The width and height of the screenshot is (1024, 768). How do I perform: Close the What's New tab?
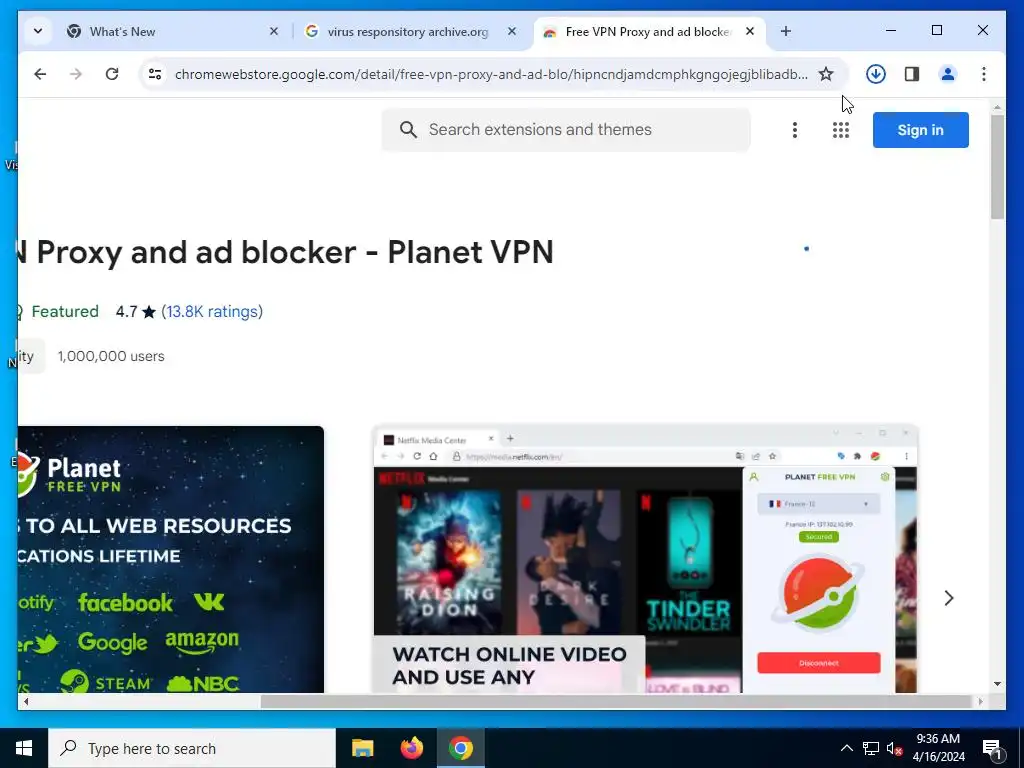274,31
